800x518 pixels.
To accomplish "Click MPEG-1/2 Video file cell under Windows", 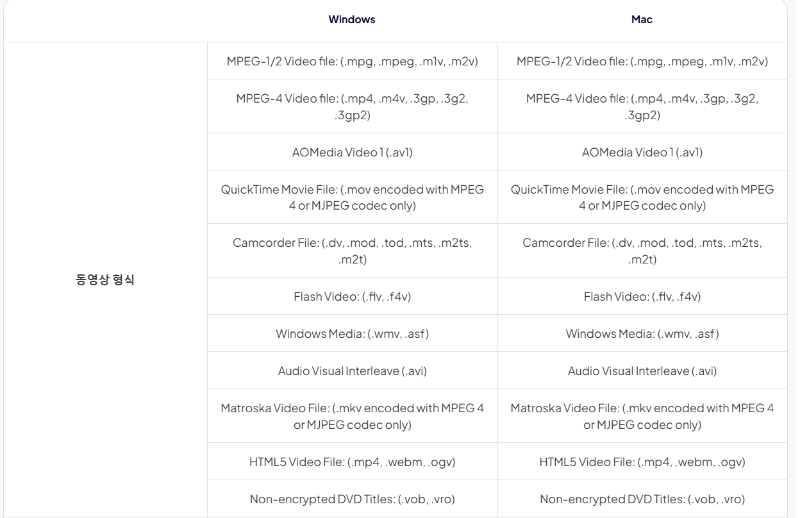I will coord(352,62).
